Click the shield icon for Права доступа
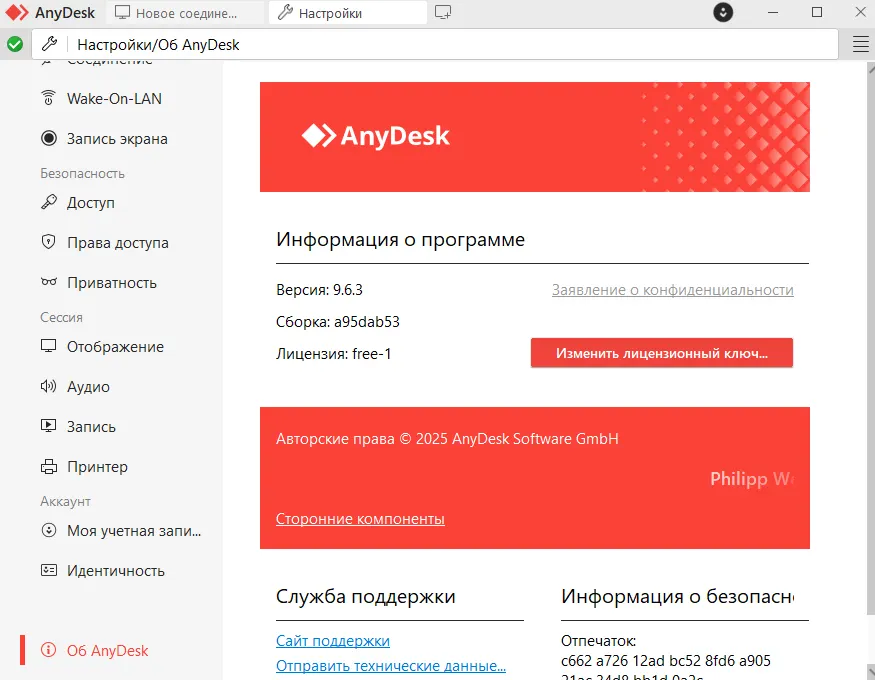Screen dimensions: 875x680 click(48, 243)
